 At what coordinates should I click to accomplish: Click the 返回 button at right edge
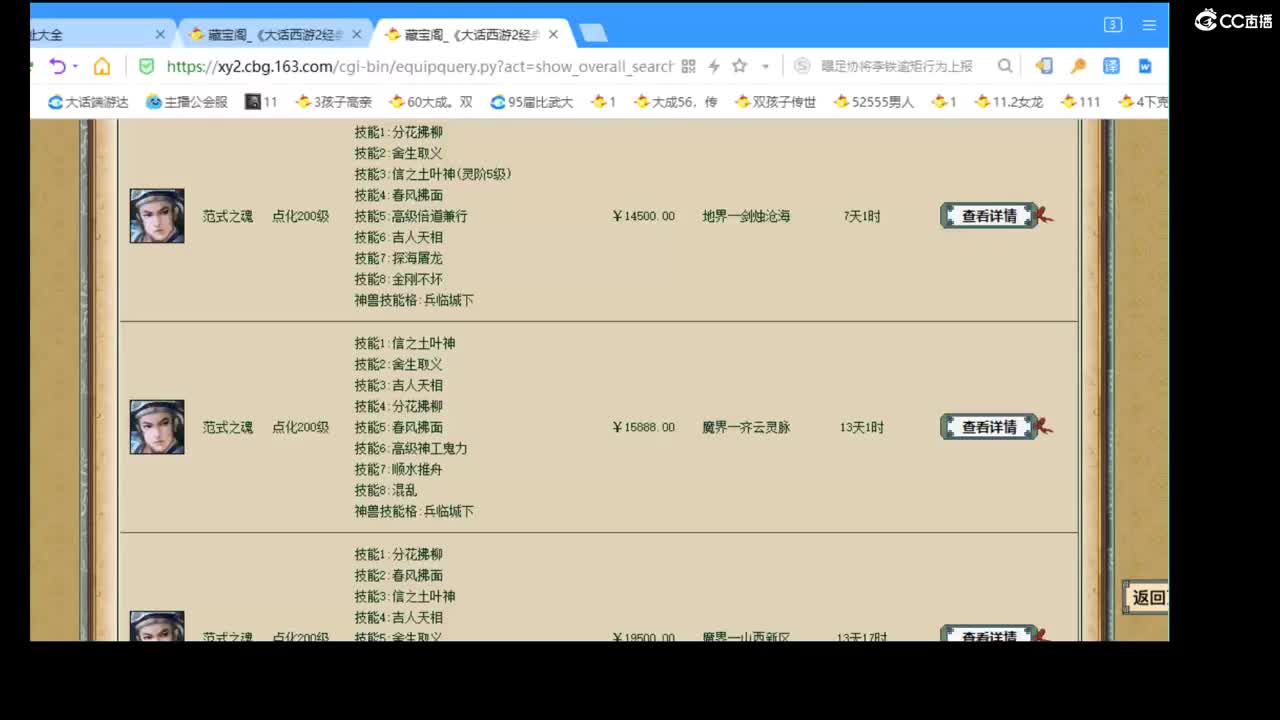pos(1146,597)
